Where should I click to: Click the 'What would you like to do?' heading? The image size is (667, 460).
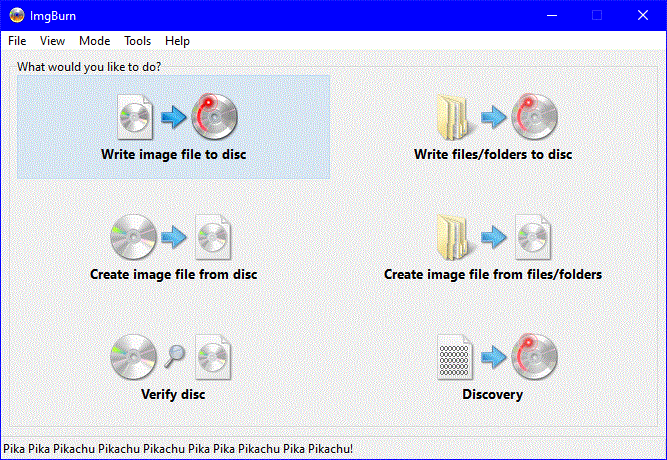89,67
